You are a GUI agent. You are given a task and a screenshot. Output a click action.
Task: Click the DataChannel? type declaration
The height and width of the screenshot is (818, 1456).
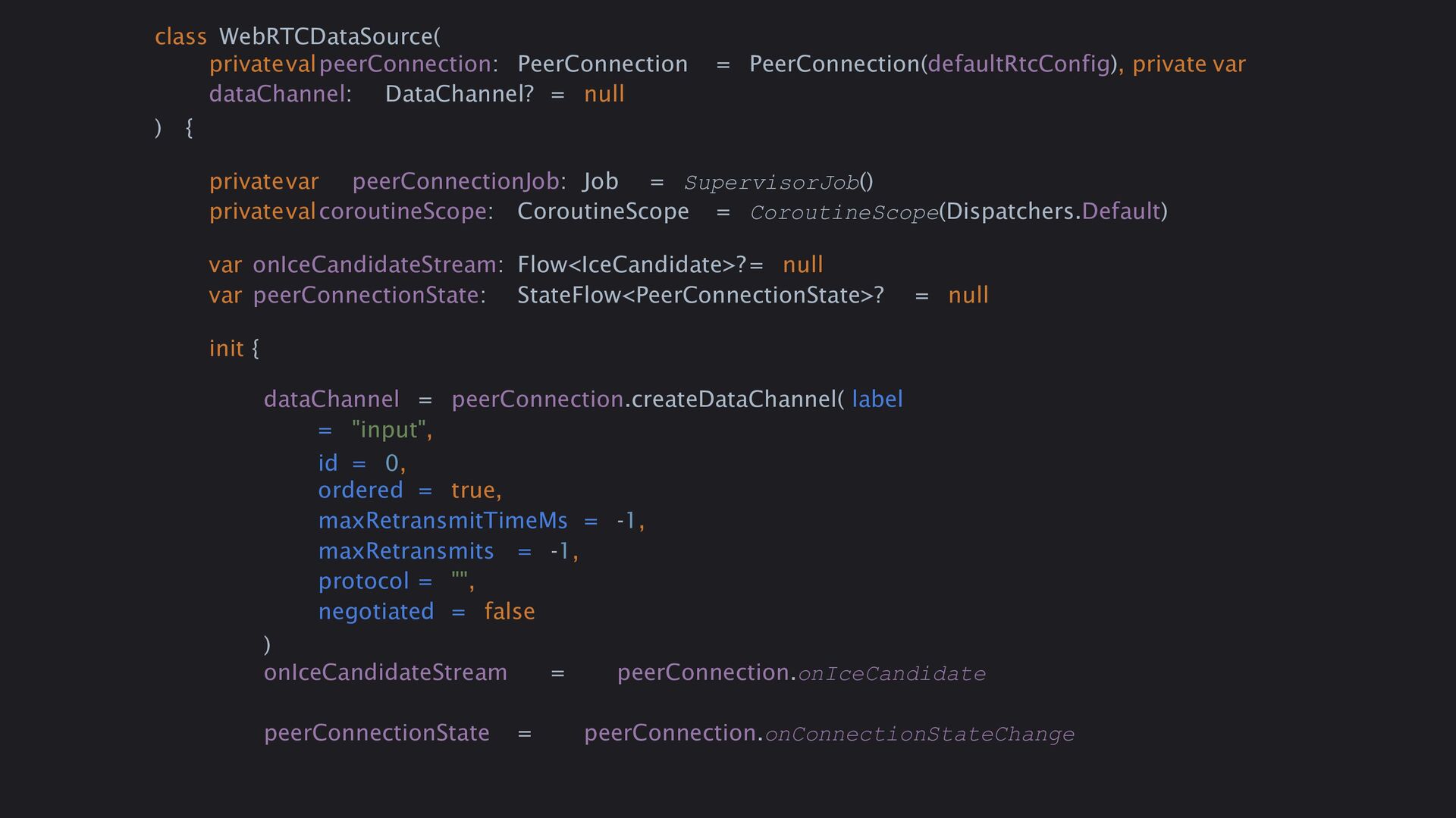459,94
